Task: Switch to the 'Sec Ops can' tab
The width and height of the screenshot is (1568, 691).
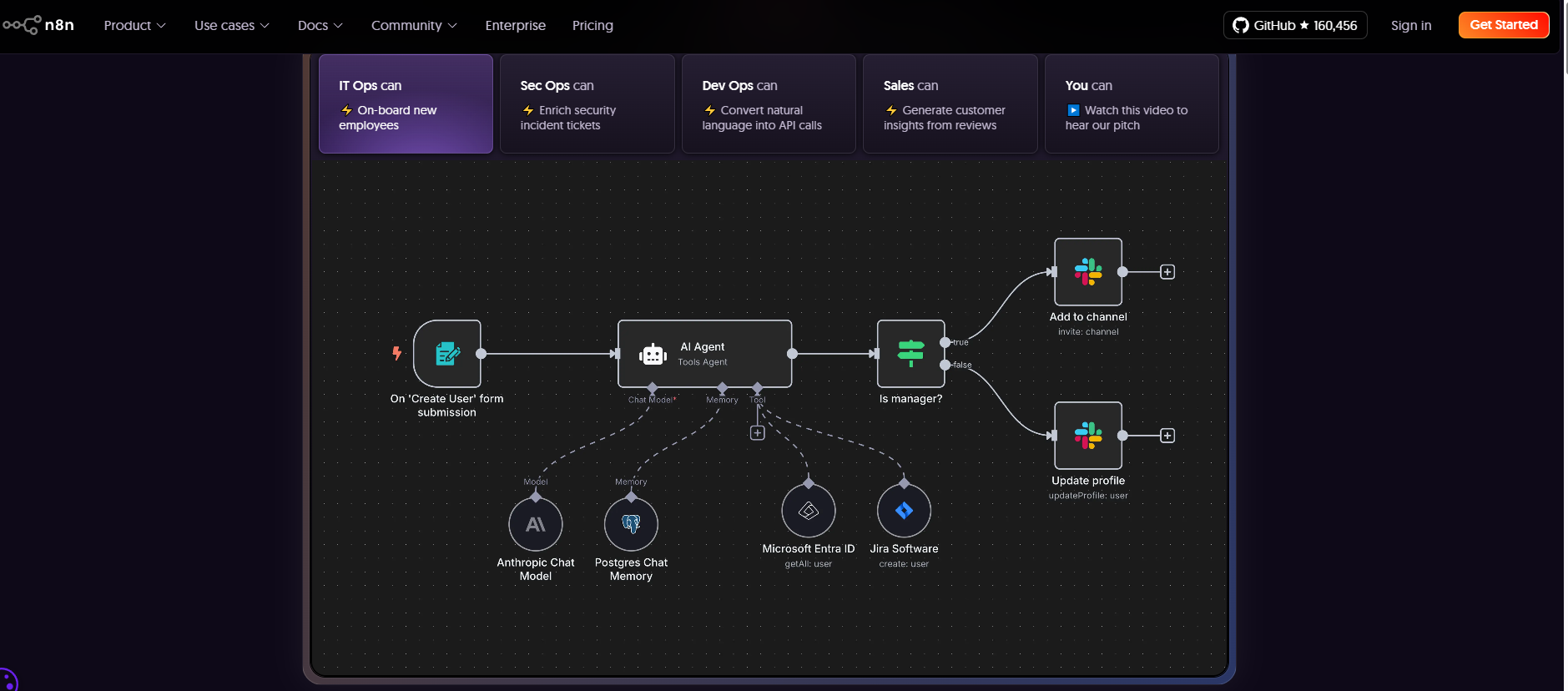Action: [x=587, y=104]
